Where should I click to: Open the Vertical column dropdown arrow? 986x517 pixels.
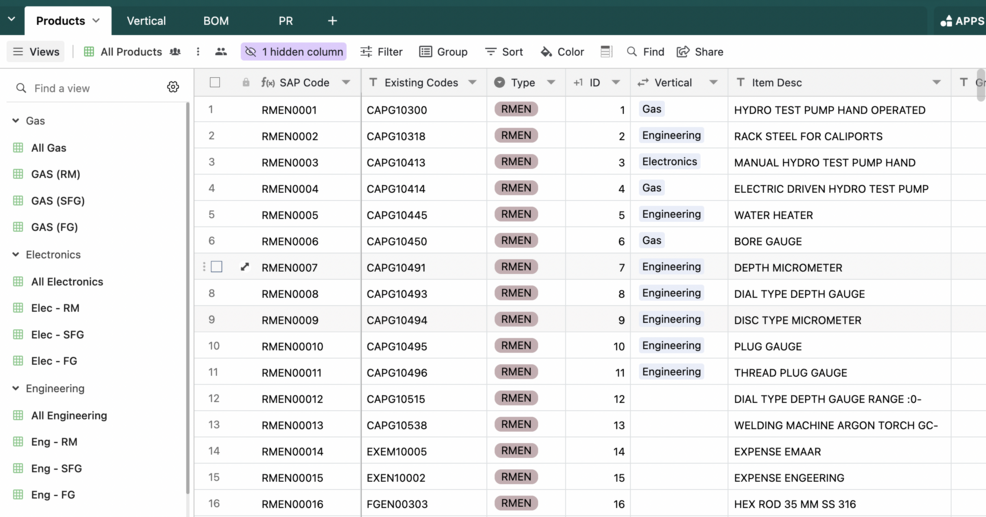tap(713, 83)
